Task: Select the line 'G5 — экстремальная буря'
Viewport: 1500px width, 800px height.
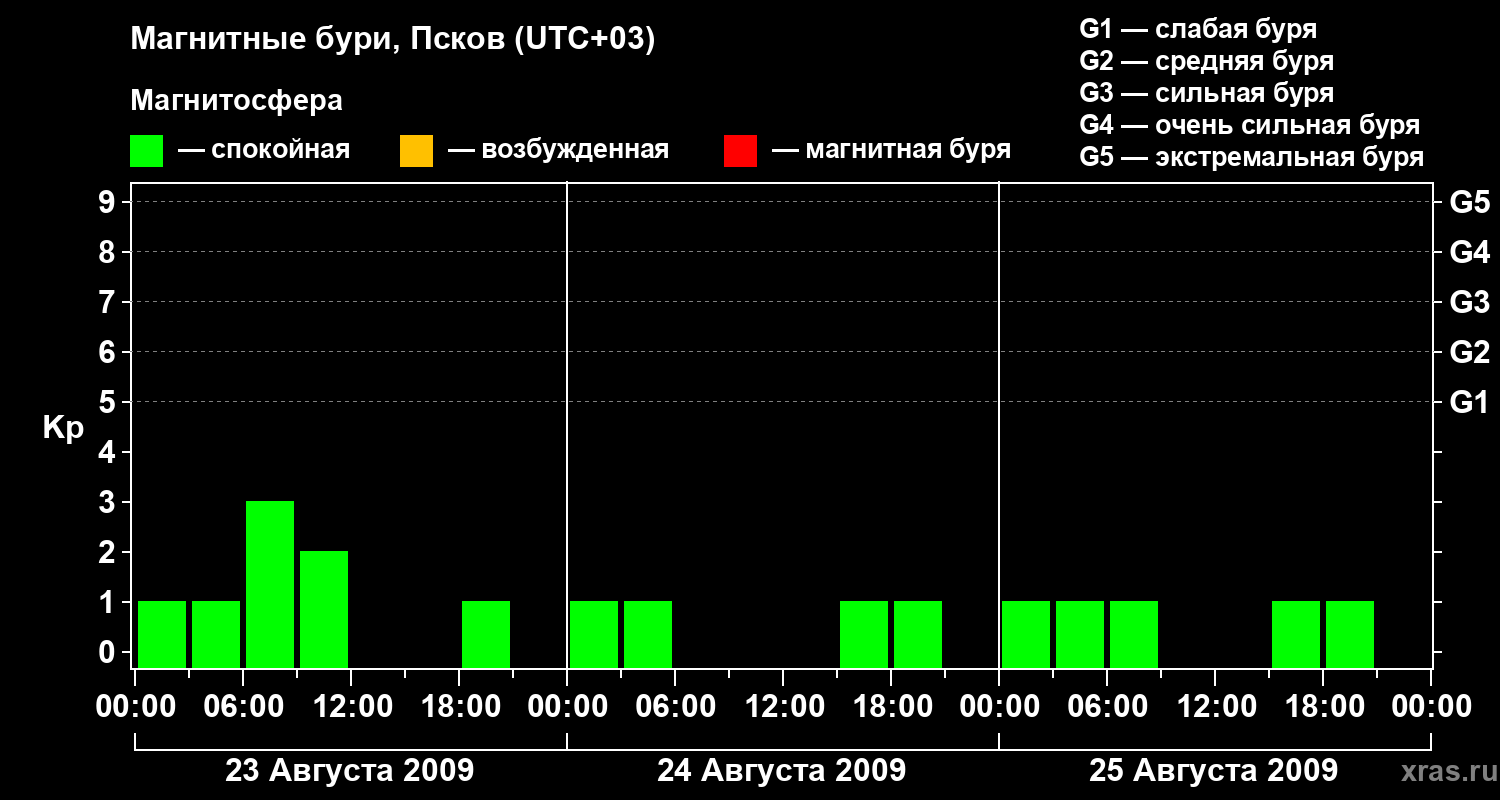Action: pos(1252,157)
